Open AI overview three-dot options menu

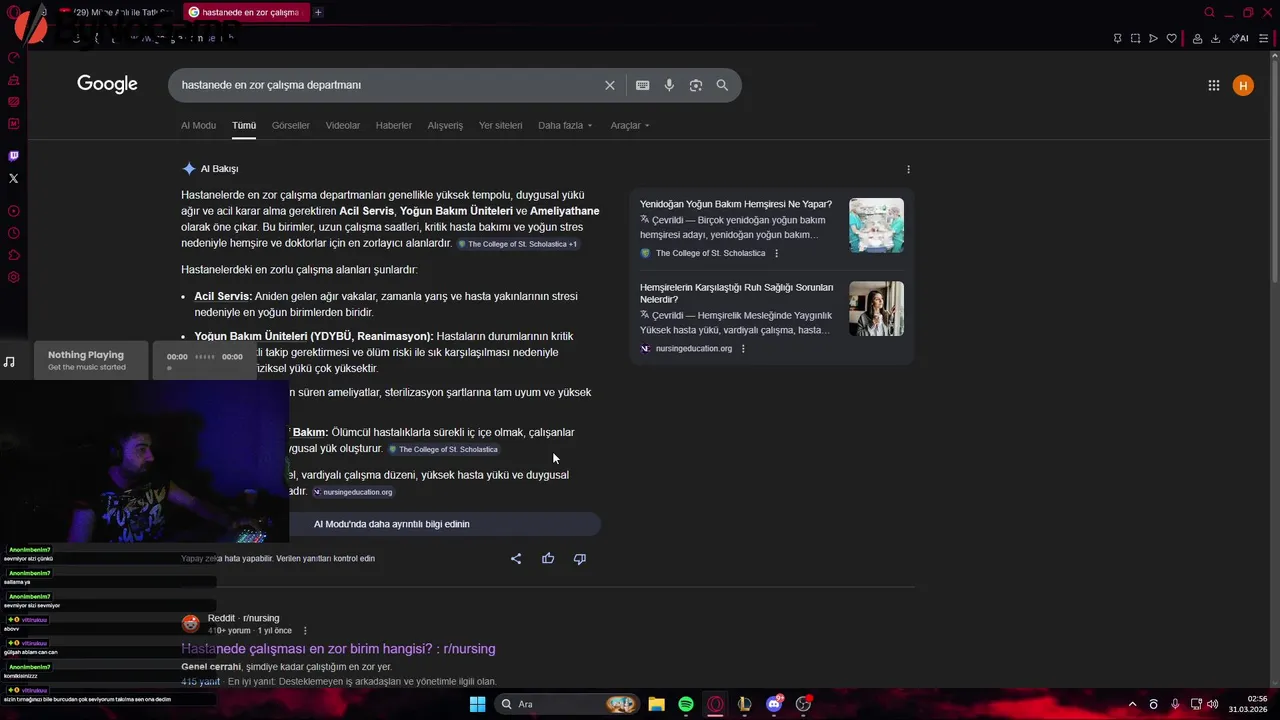coord(908,169)
